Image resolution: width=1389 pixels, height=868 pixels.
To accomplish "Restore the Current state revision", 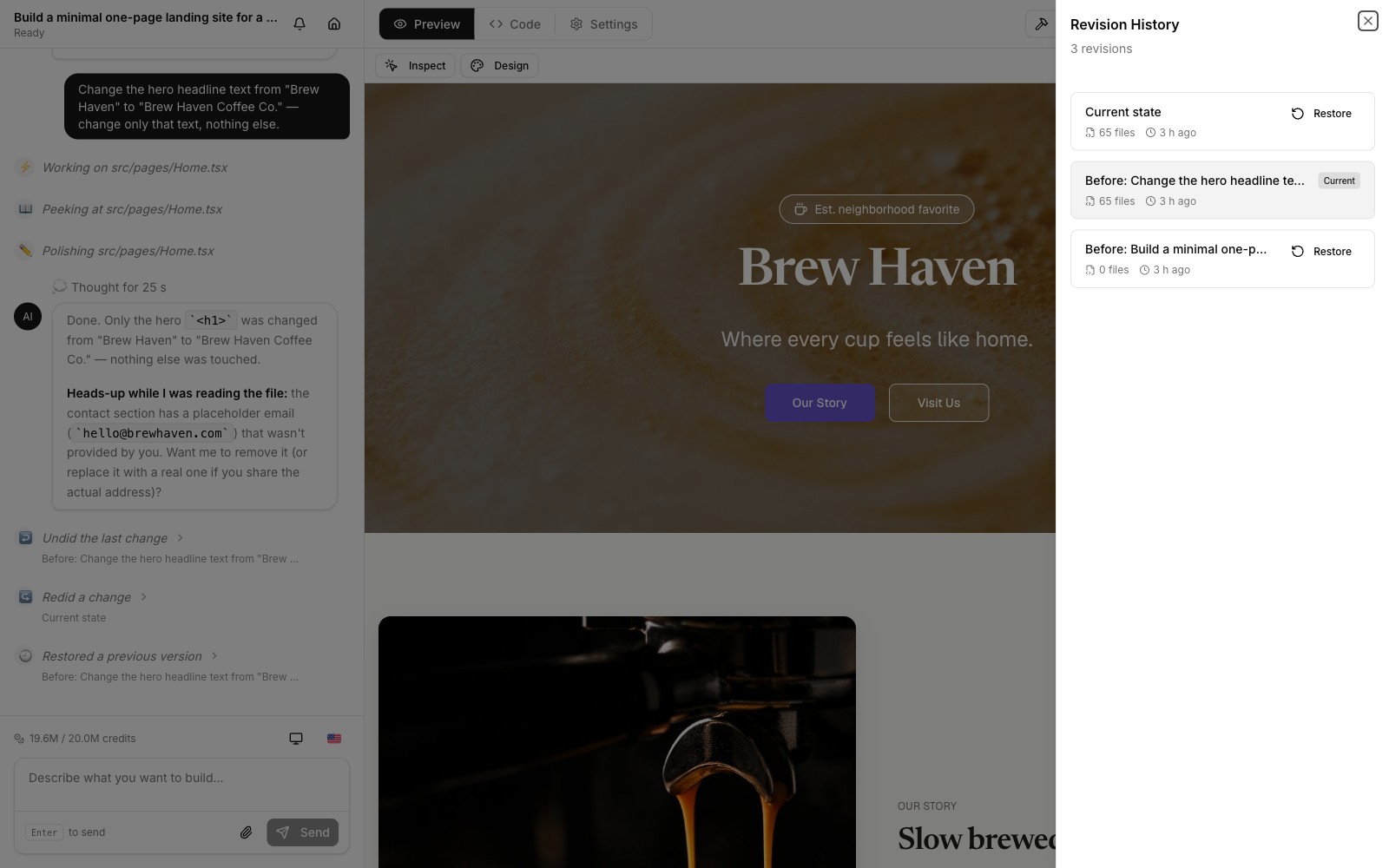I will coord(1321,114).
